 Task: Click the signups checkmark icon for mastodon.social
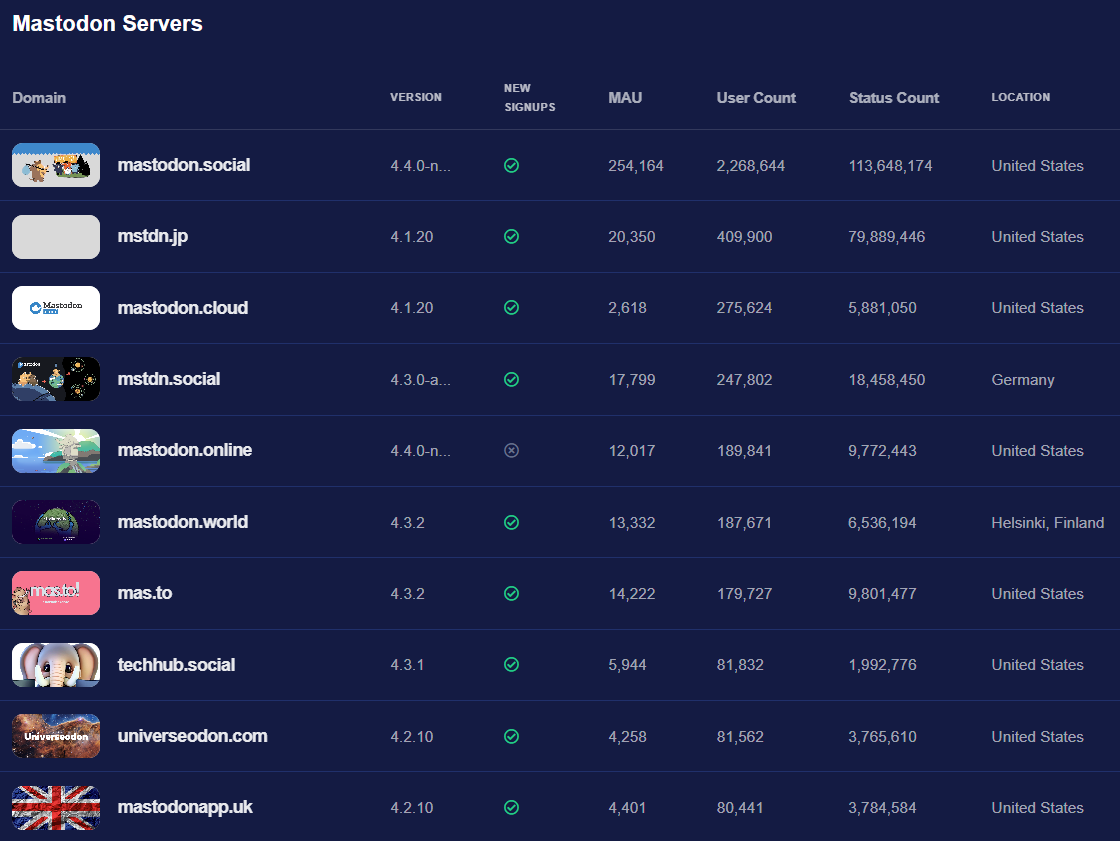(511, 166)
